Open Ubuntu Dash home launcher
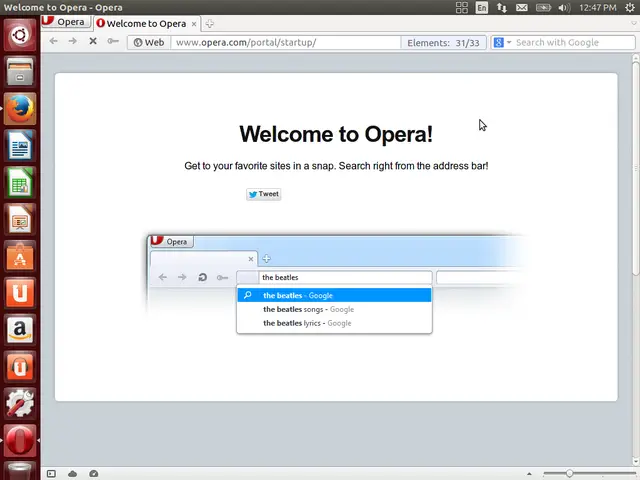The width and height of the screenshot is (640, 480). coord(20,35)
